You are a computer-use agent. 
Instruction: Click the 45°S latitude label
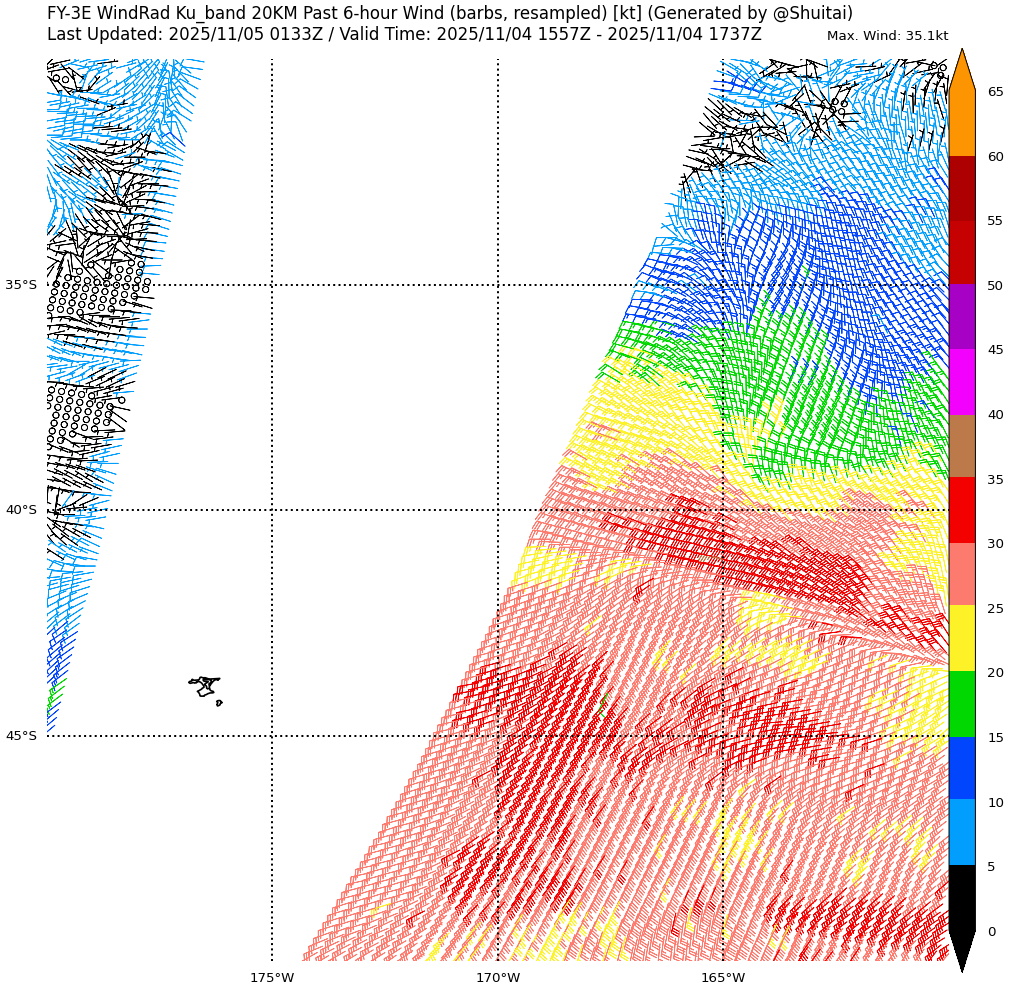click(x=21, y=736)
